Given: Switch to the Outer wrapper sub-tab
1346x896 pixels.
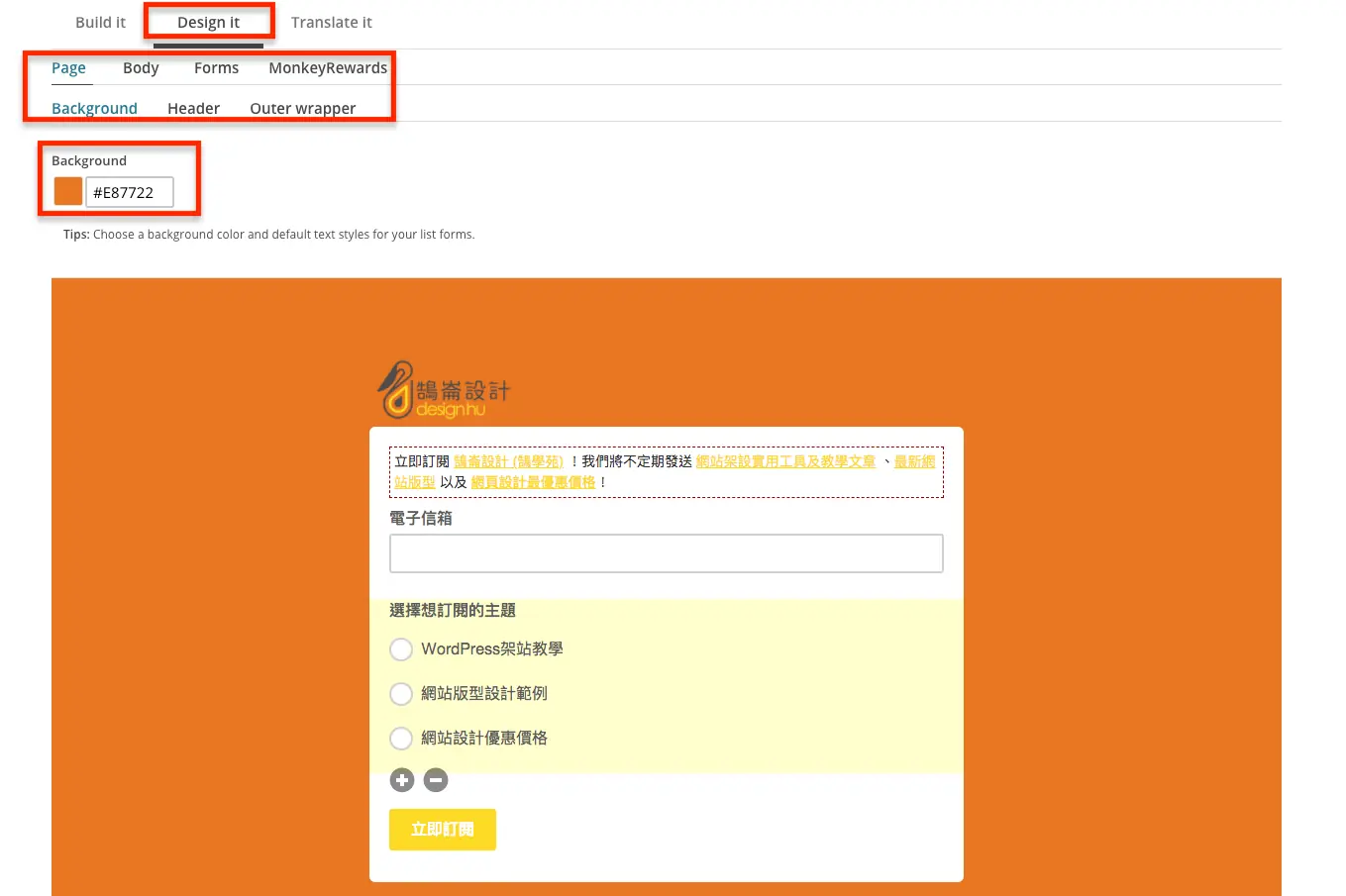Looking at the screenshot, I should tap(302, 108).
